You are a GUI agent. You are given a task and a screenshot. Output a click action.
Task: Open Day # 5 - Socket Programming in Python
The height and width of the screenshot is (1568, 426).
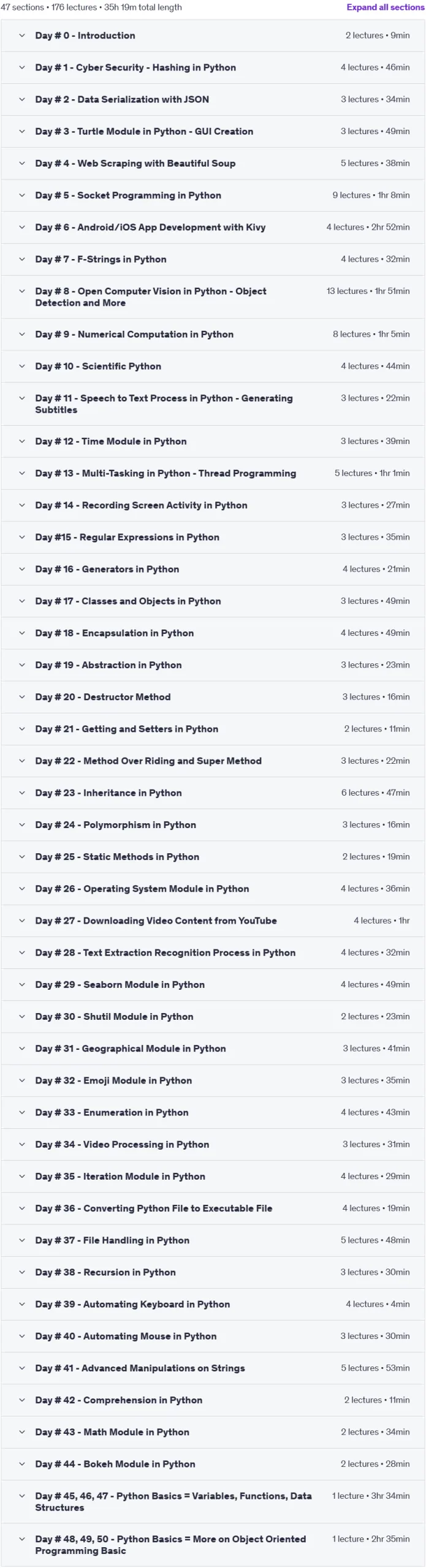[x=128, y=195]
